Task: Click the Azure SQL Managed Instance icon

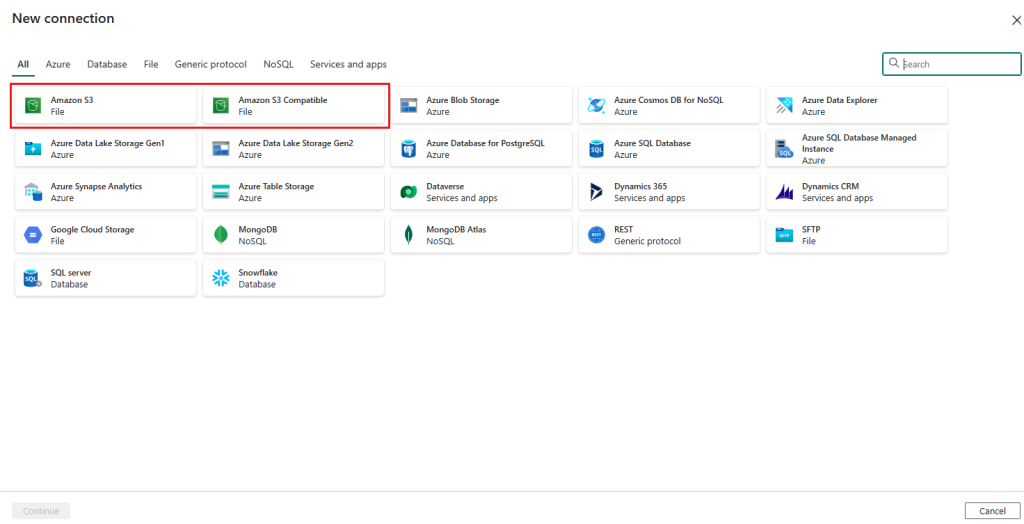Action: (784, 148)
